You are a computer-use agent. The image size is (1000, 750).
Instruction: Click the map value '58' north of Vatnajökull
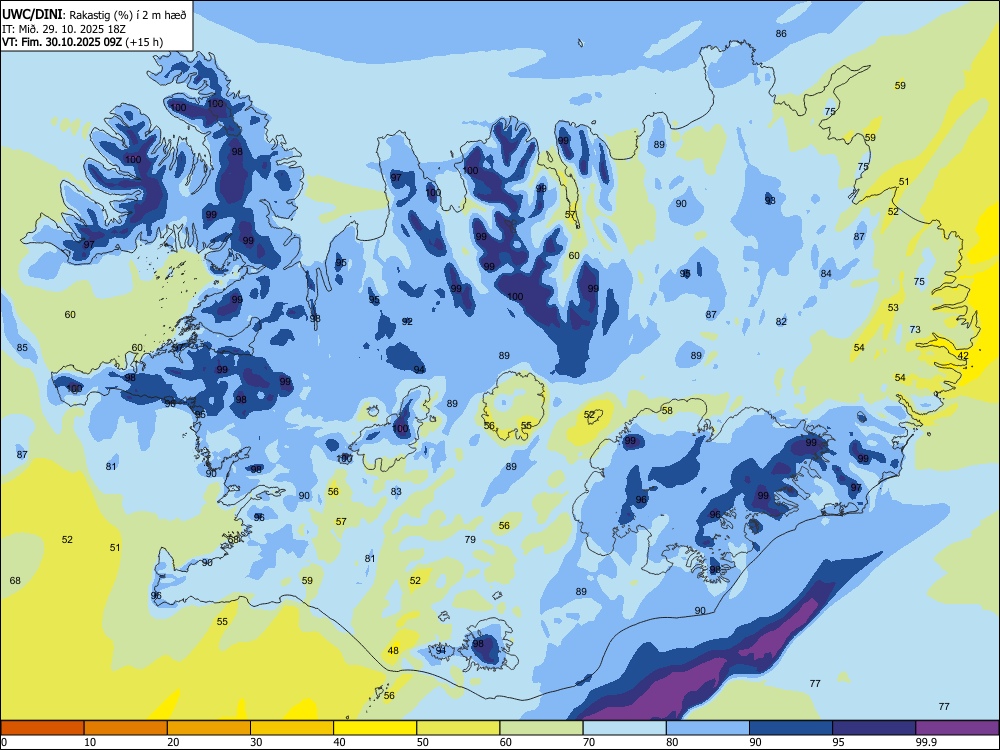coord(667,411)
